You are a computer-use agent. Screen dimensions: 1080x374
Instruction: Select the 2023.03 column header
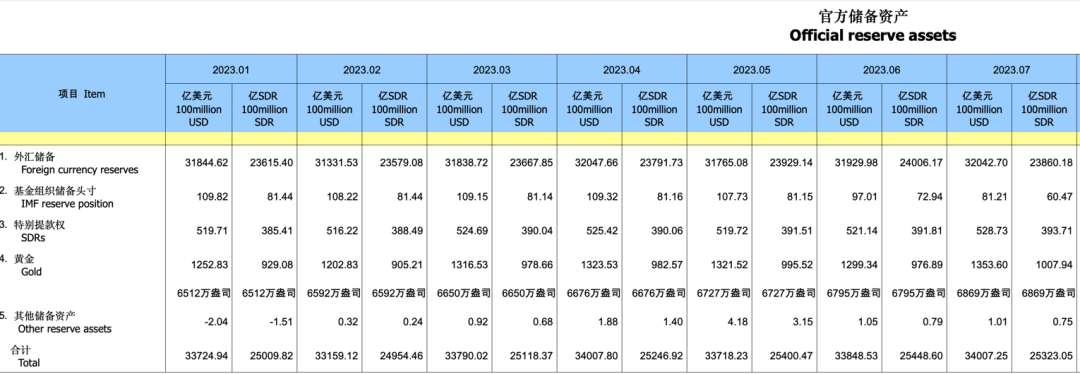(492, 70)
